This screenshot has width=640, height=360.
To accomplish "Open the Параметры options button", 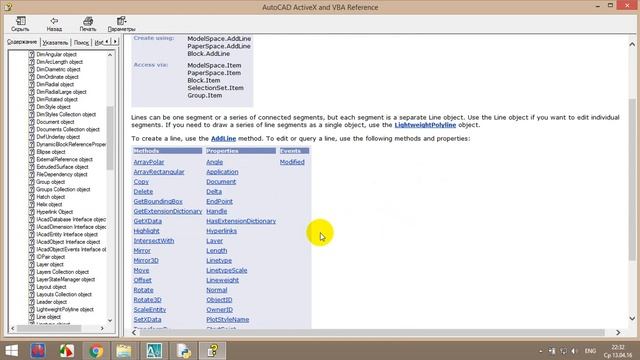I will pos(121,24).
